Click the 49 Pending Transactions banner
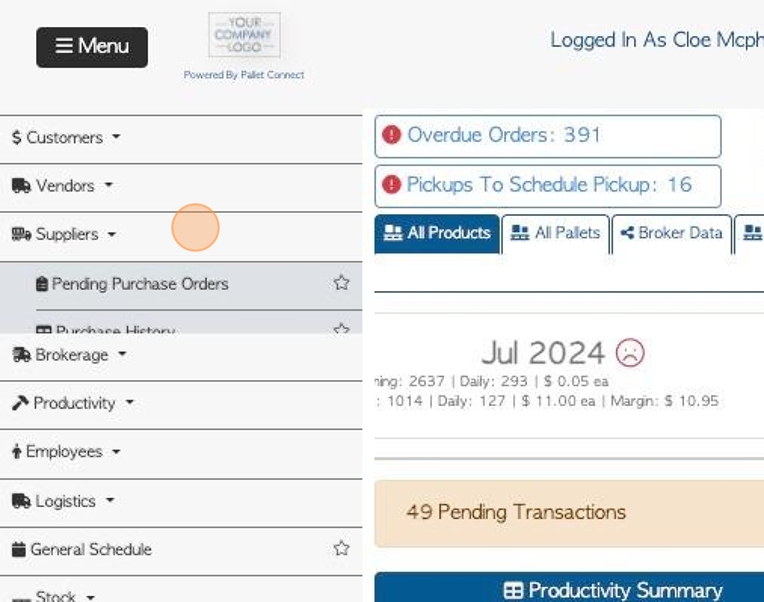 click(569, 513)
